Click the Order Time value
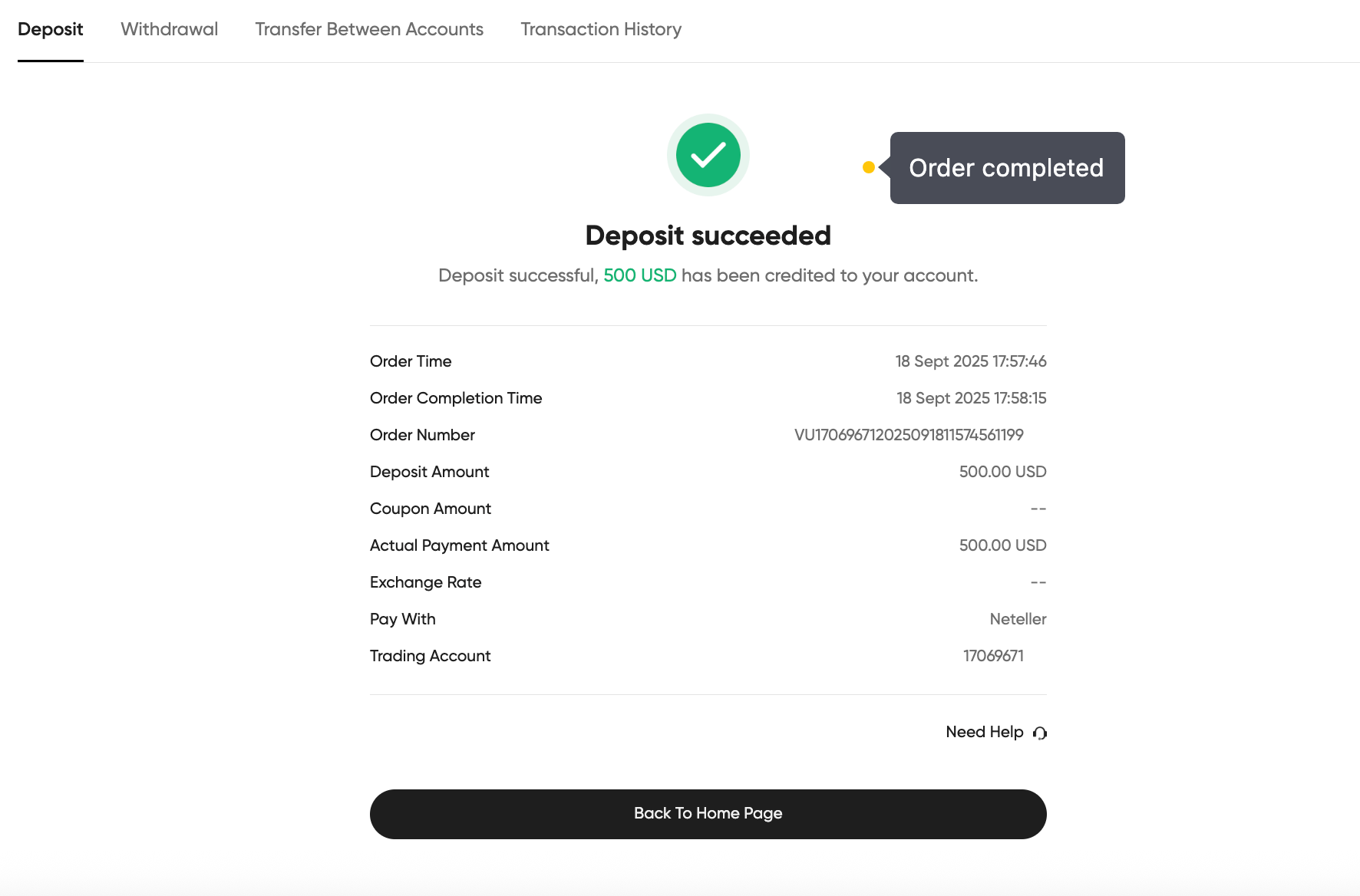Viewport: 1360px width, 896px height. tap(971, 361)
